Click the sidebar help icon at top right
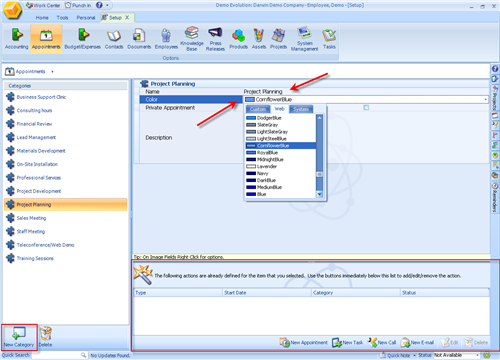 pos(495,69)
